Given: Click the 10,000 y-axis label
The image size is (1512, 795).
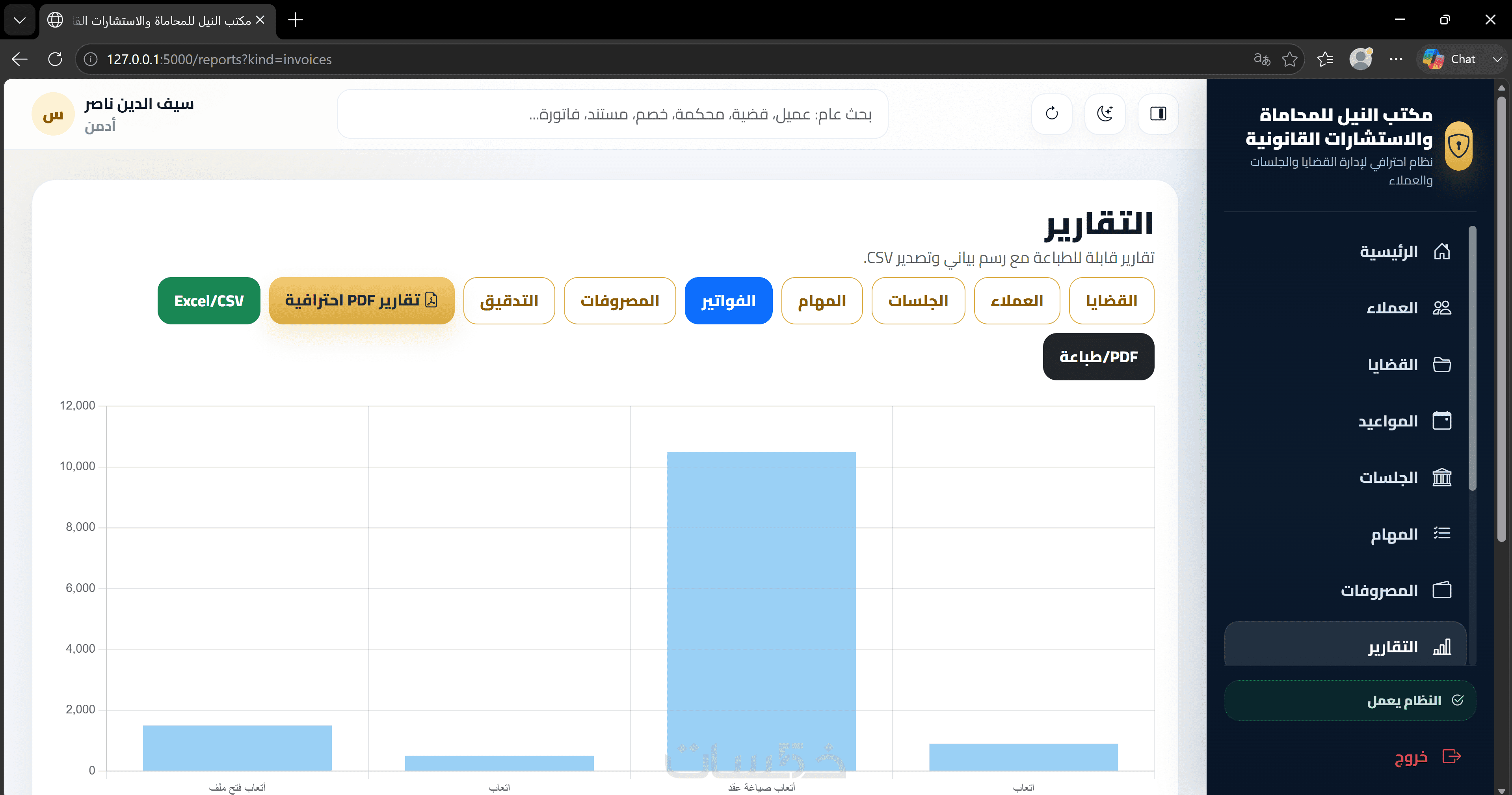Looking at the screenshot, I should (x=78, y=466).
